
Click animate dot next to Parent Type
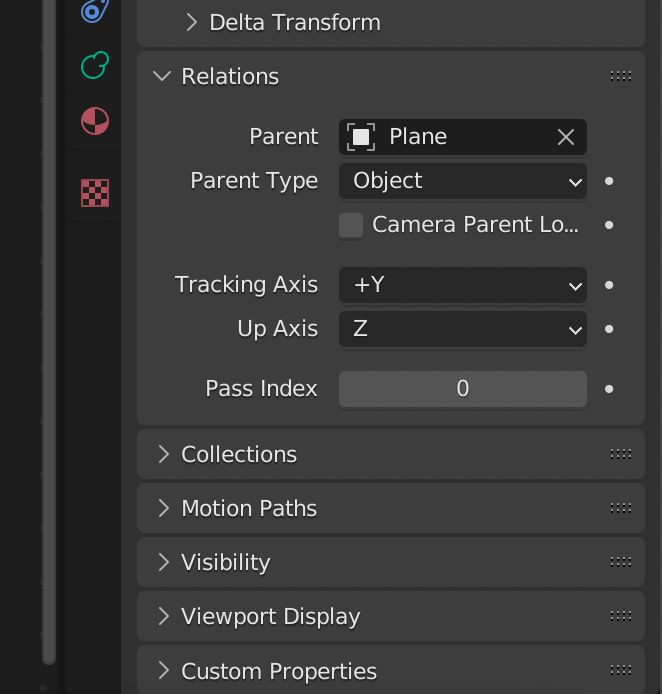609,181
